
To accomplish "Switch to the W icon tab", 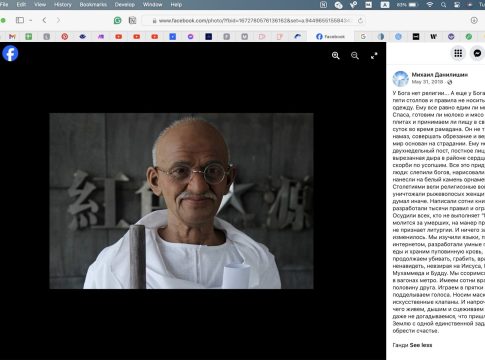I will [x=433, y=36].
